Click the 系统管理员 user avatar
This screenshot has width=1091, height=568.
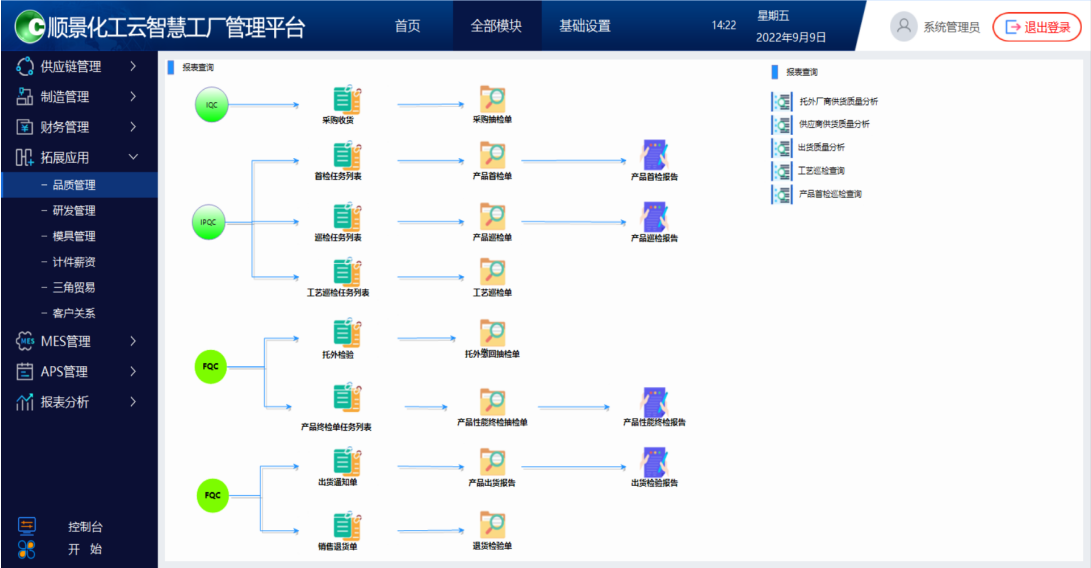(x=903, y=27)
